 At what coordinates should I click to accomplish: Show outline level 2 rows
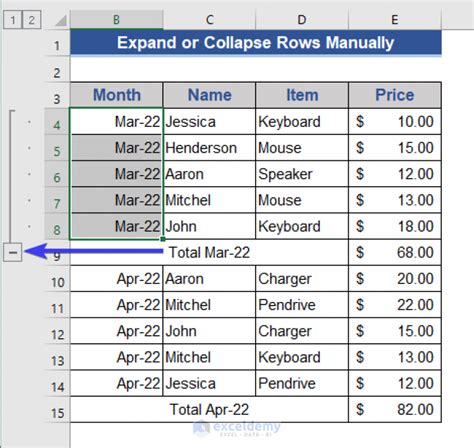tap(31, 20)
